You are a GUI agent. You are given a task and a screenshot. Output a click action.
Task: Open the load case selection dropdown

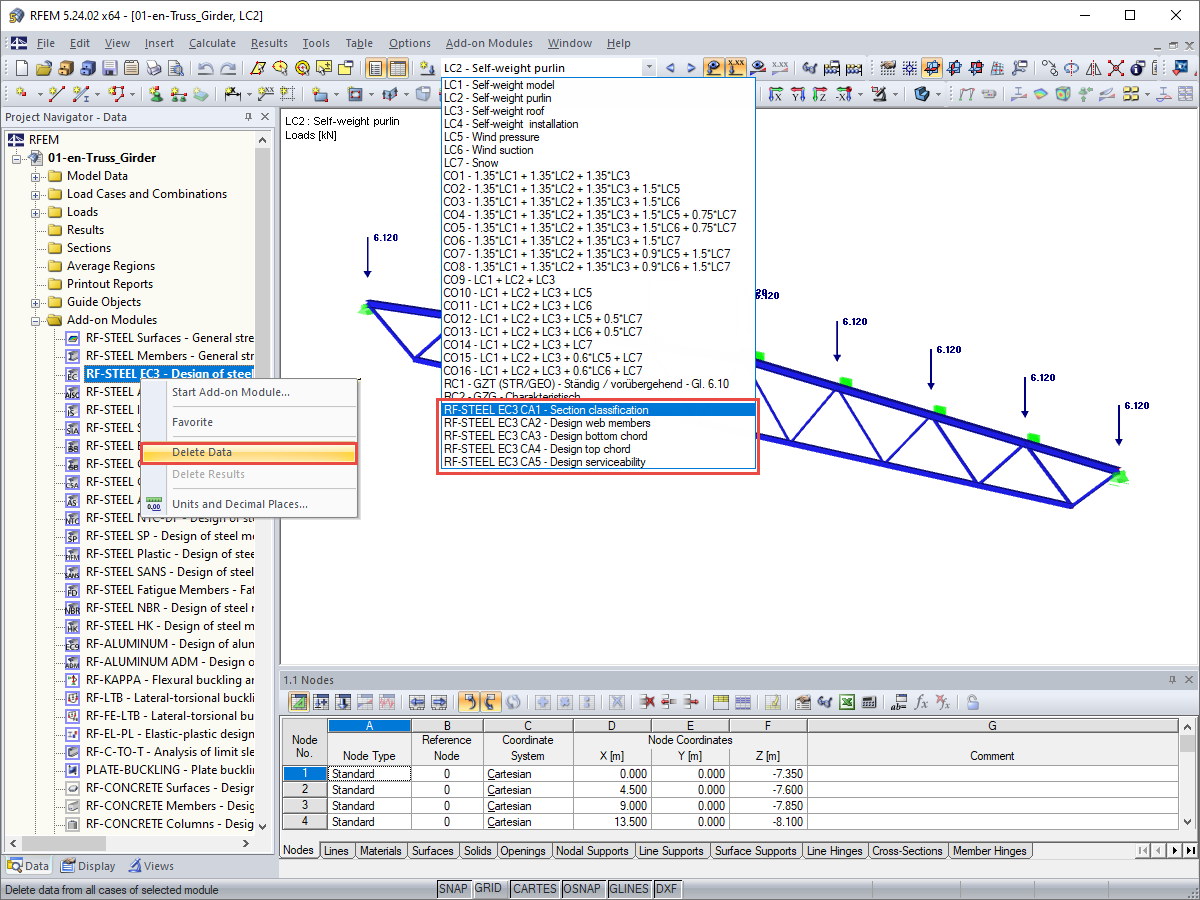[648, 68]
